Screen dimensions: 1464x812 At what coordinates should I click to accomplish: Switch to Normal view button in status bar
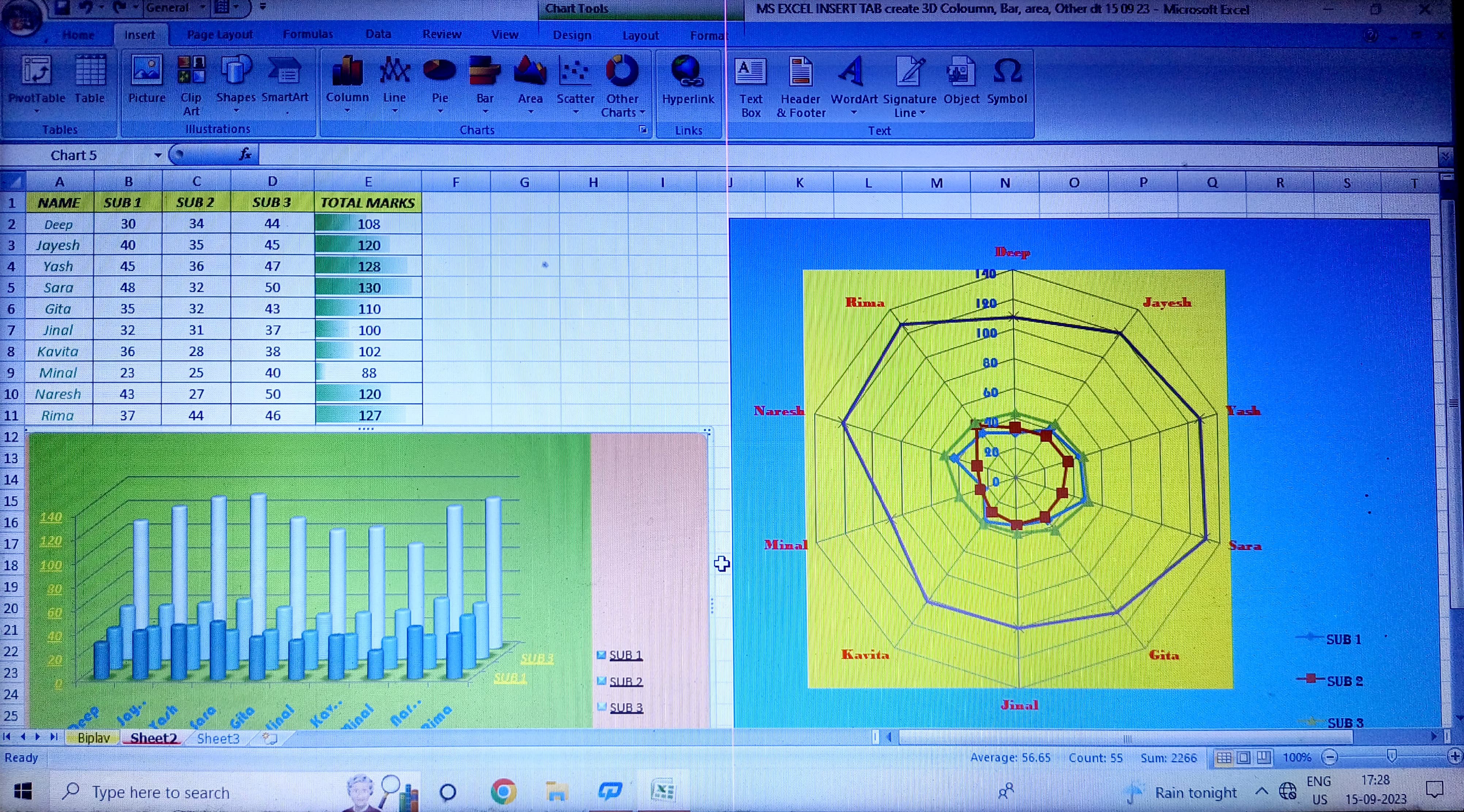[x=1224, y=758]
